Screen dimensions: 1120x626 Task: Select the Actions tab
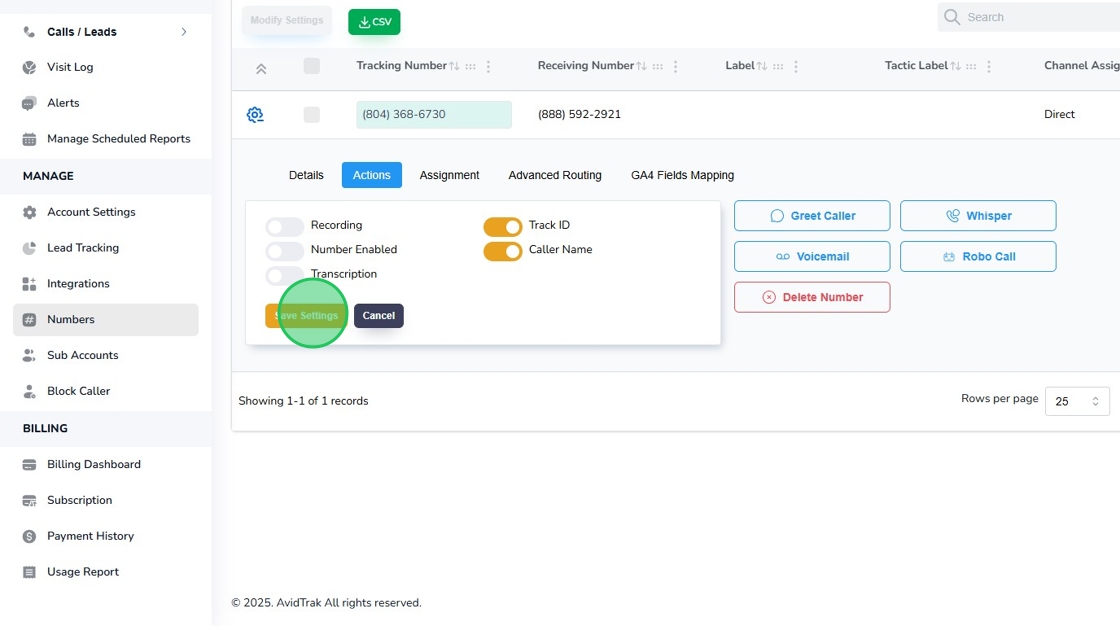371,175
